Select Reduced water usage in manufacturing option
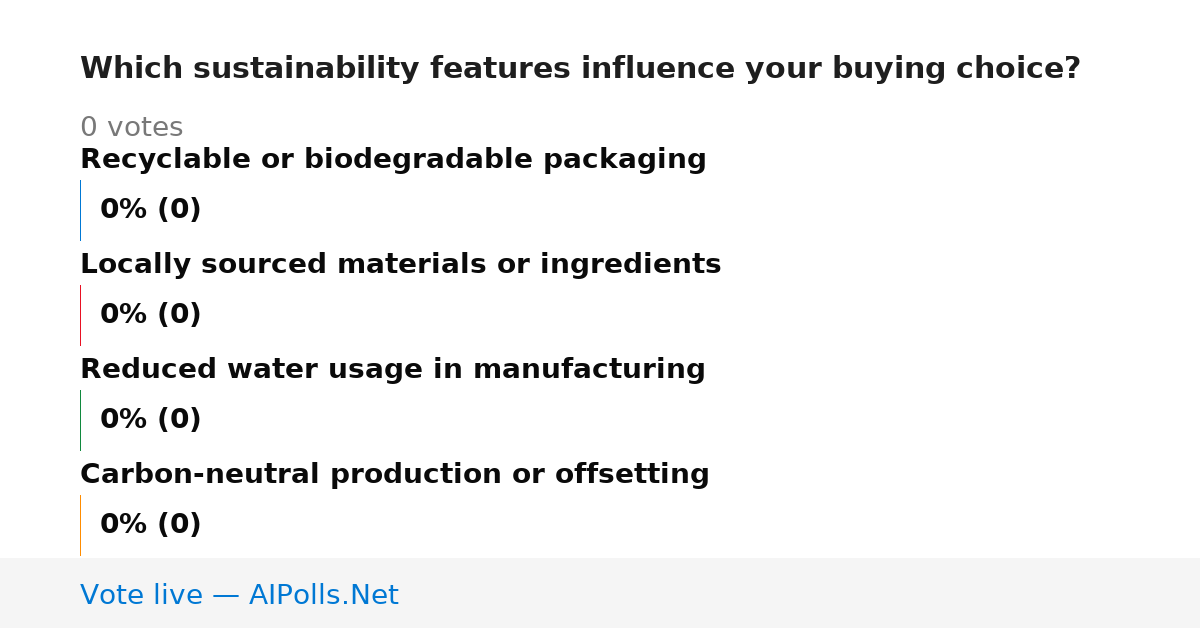This screenshot has height=628, width=1200. pyautogui.click(x=393, y=370)
